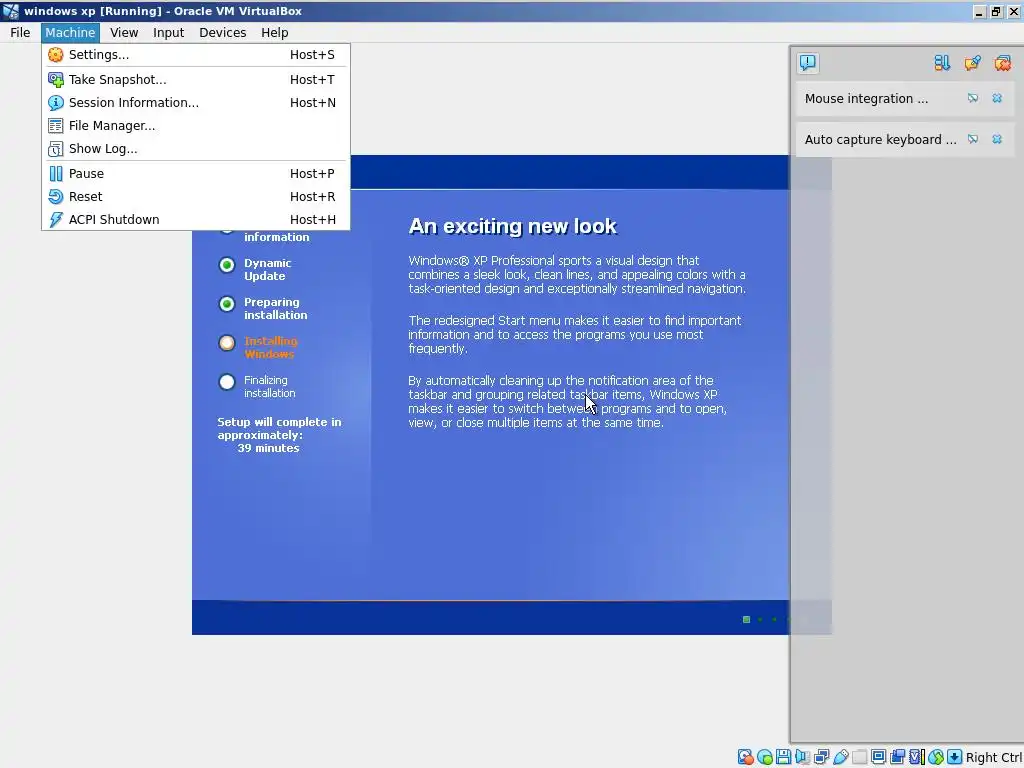The image size is (1024, 768).
Task: Click the 'An exciting new look' heading
Action: (x=513, y=226)
